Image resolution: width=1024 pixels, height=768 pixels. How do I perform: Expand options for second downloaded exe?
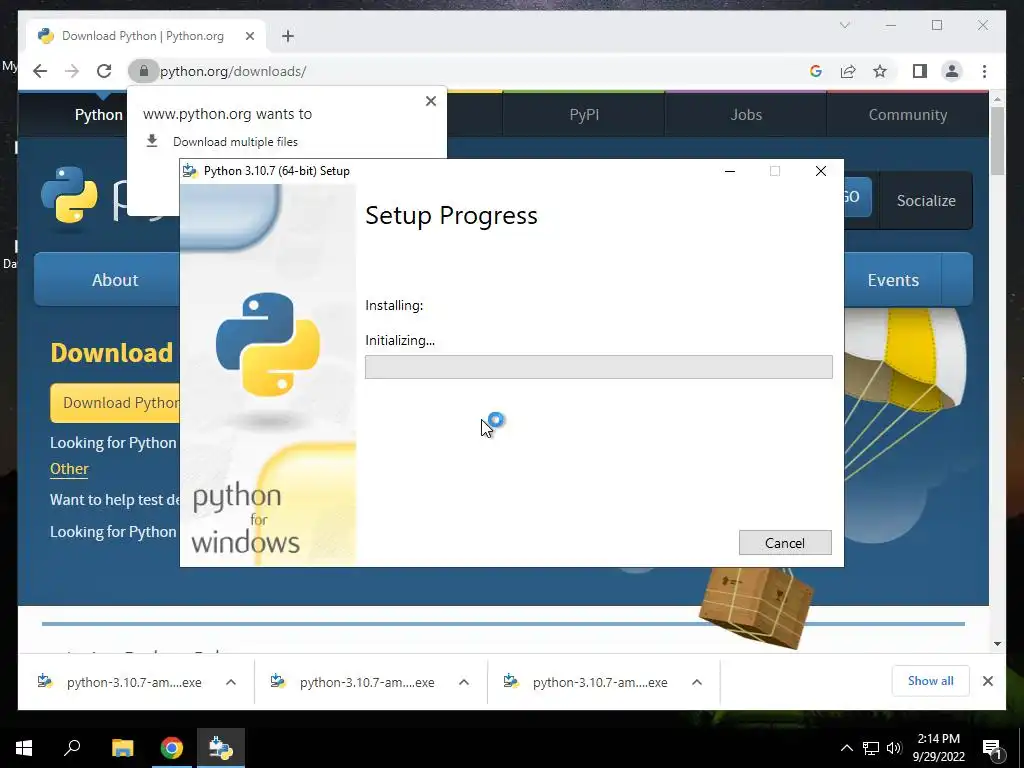tap(464, 682)
